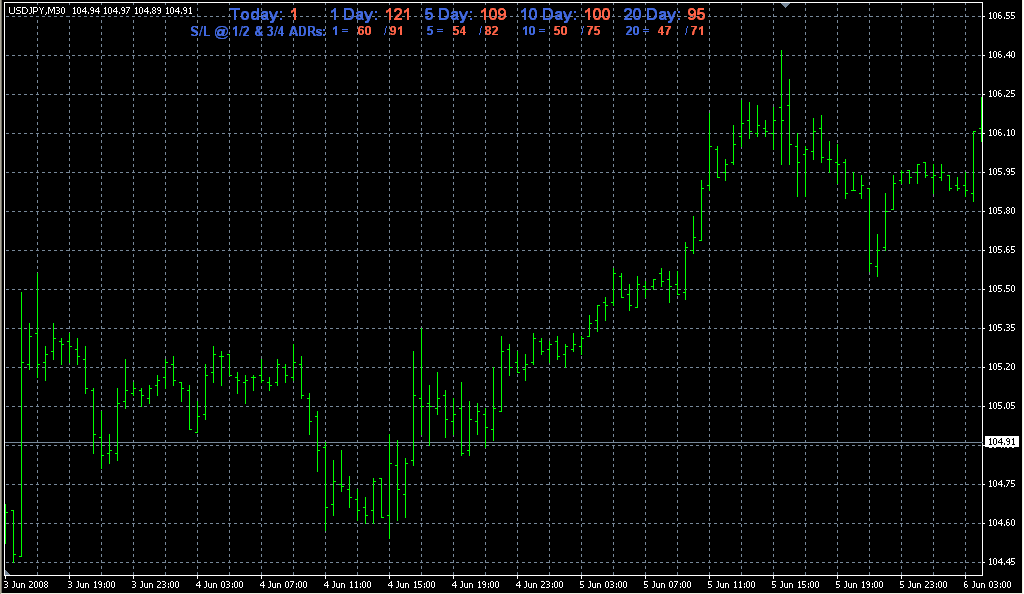Click the 105.65 price axis label
Image resolution: width=1024 pixels, height=594 pixels.
1001,249
